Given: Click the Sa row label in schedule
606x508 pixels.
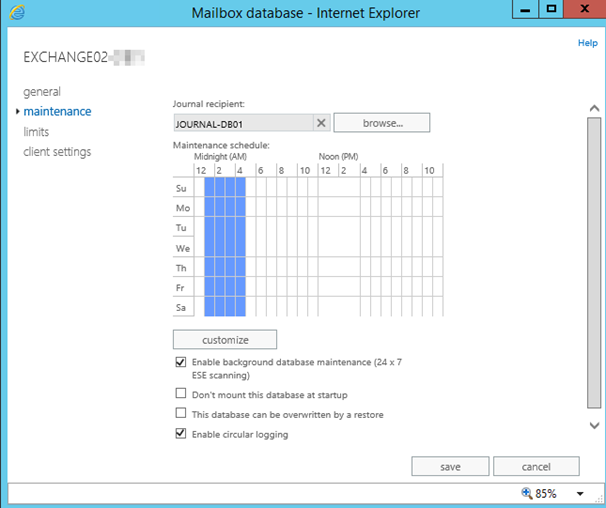Looking at the screenshot, I should click(181, 308).
